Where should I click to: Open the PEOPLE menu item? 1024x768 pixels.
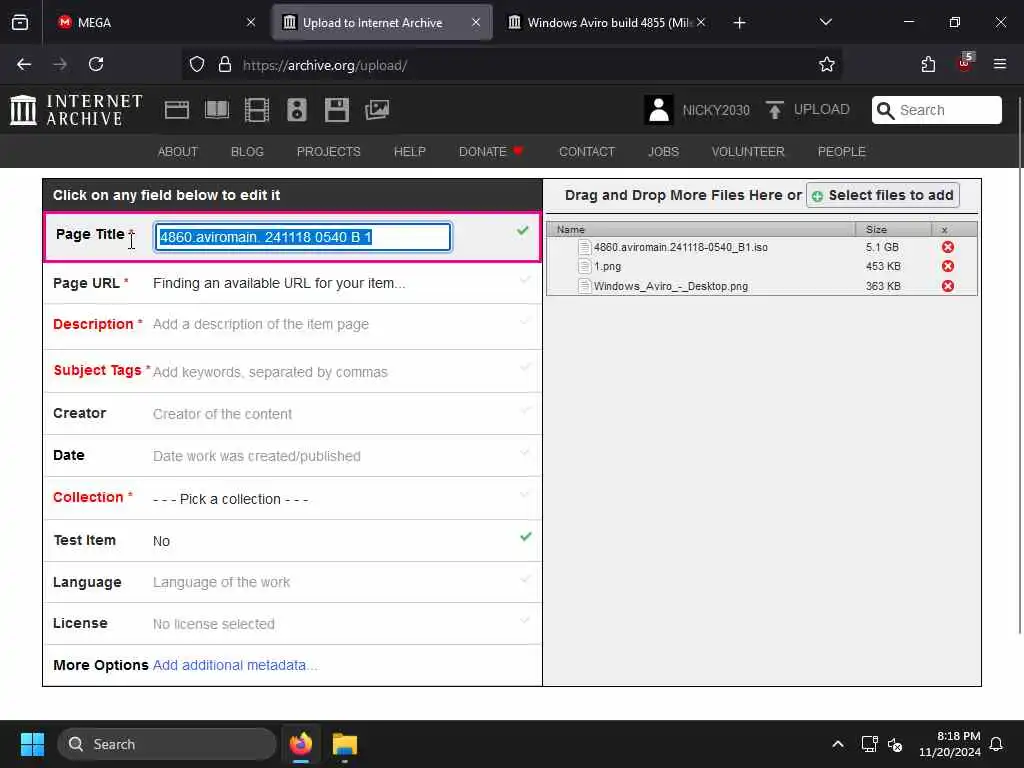[x=842, y=152]
